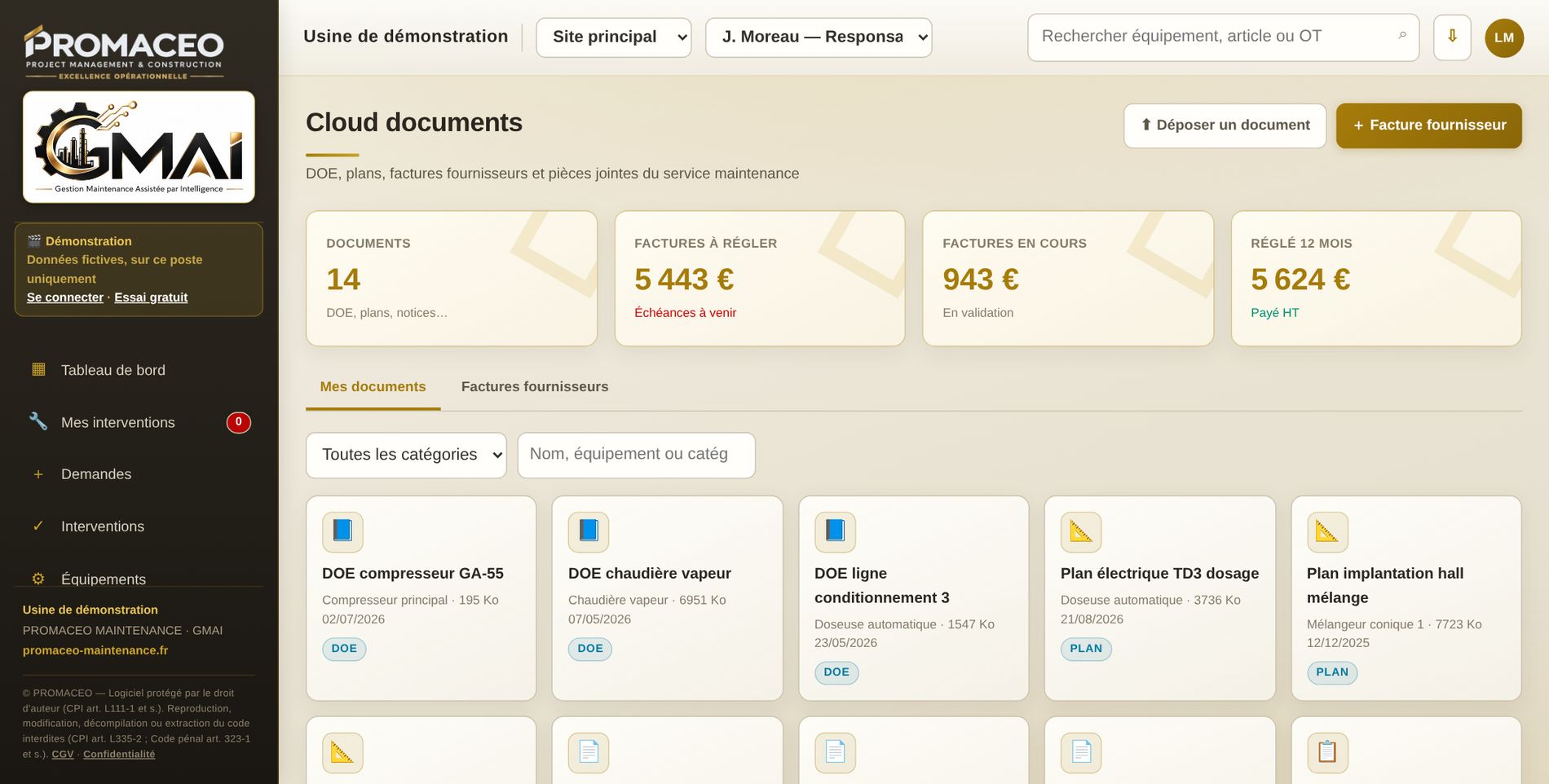1549x784 pixels.
Task: Click the En validation label
Action: point(978,313)
